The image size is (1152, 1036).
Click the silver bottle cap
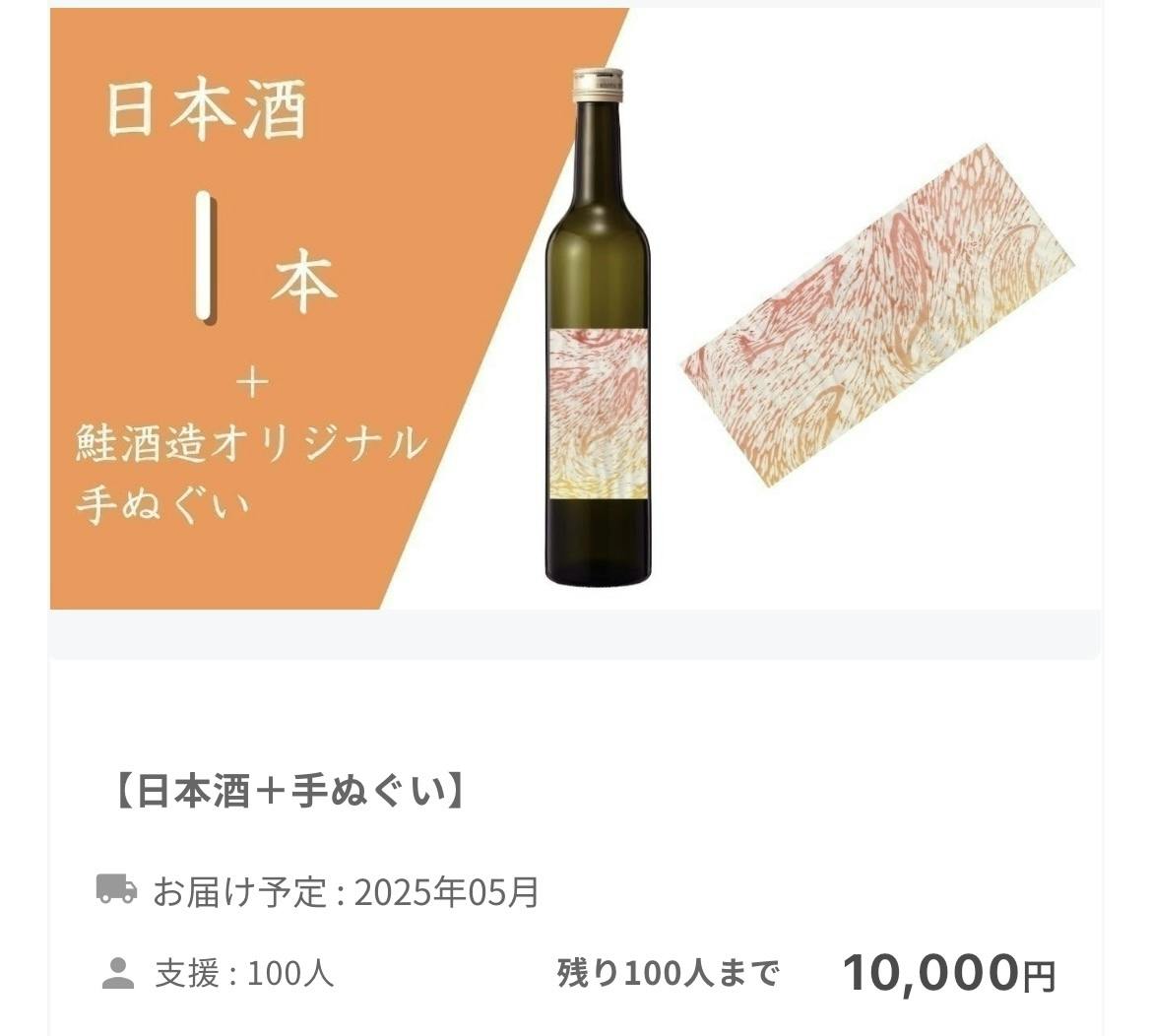click(598, 85)
